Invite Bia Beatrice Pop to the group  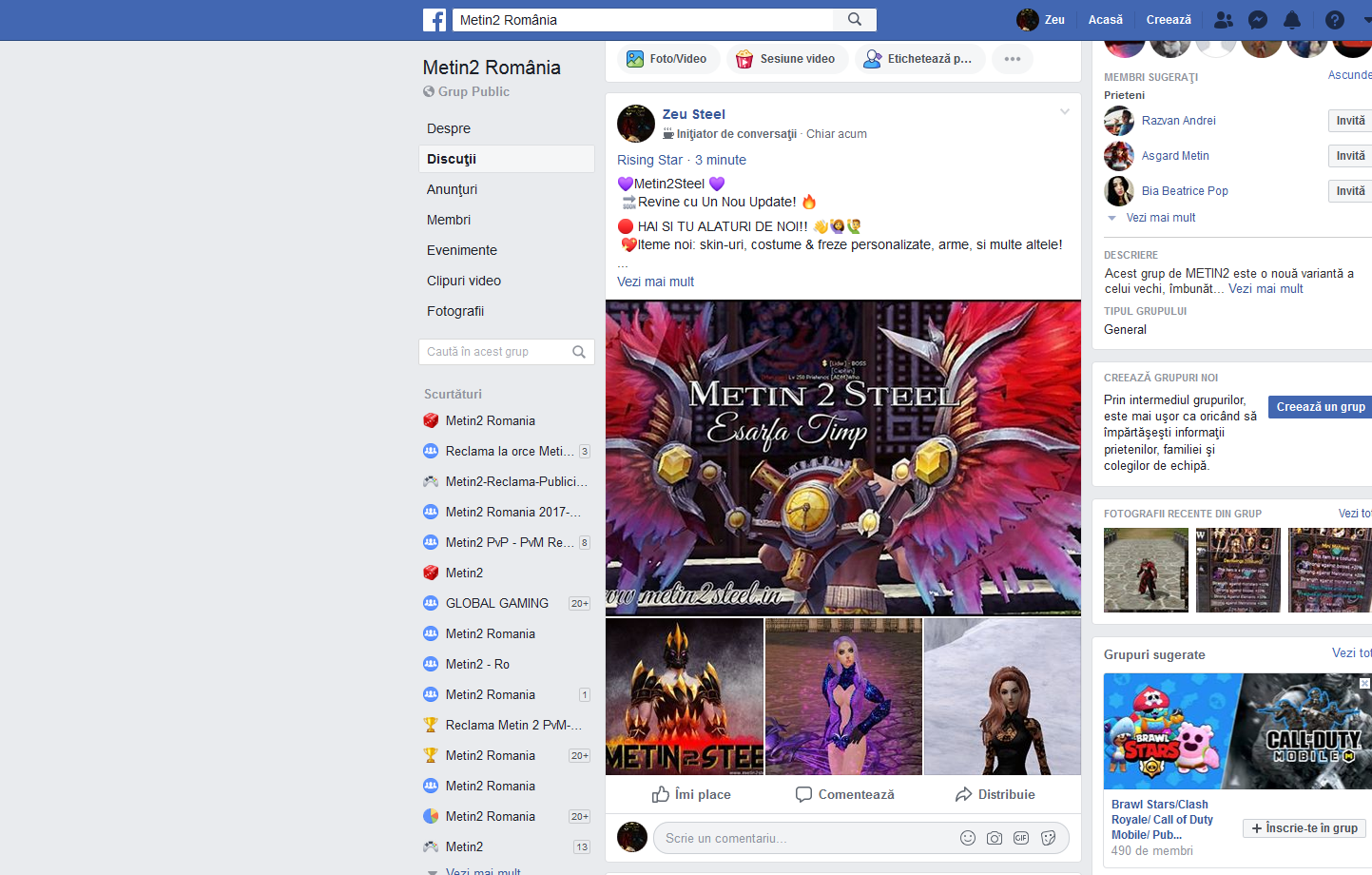[1350, 191]
